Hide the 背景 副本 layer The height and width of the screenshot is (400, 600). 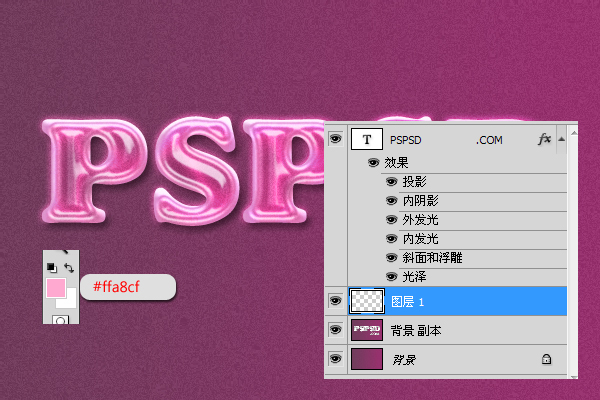pos(336,330)
